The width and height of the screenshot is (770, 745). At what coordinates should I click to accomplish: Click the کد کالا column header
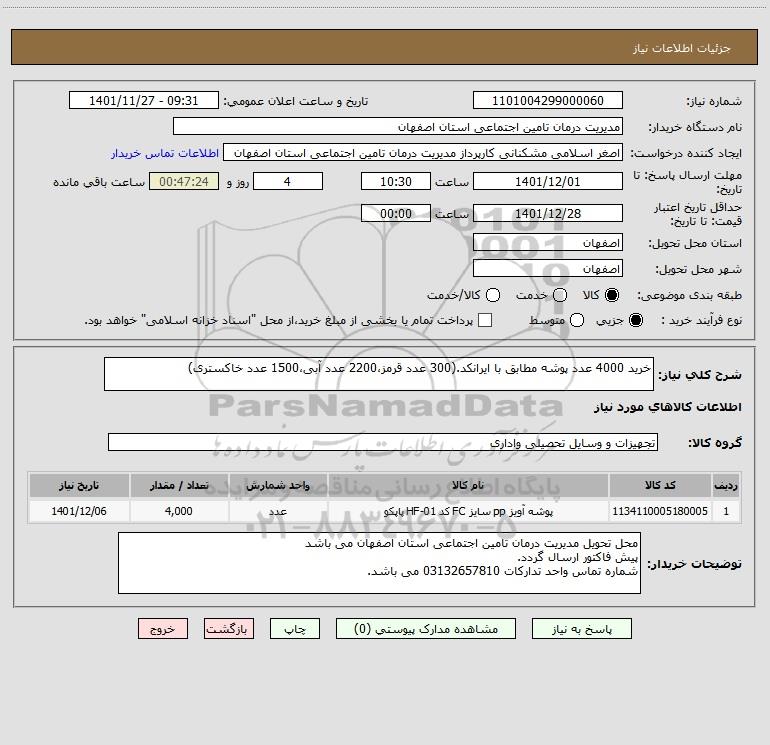(660, 485)
